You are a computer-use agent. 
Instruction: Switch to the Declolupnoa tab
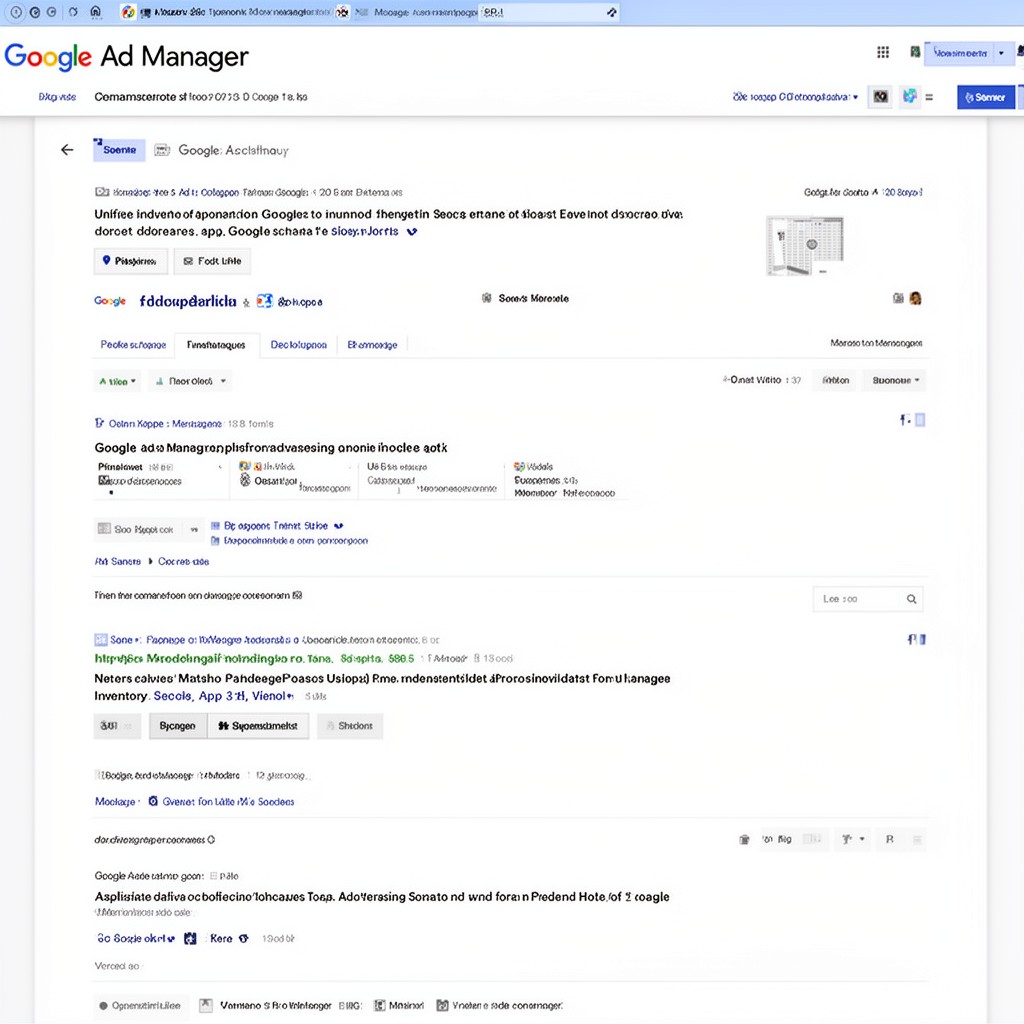pyautogui.click(x=298, y=344)
